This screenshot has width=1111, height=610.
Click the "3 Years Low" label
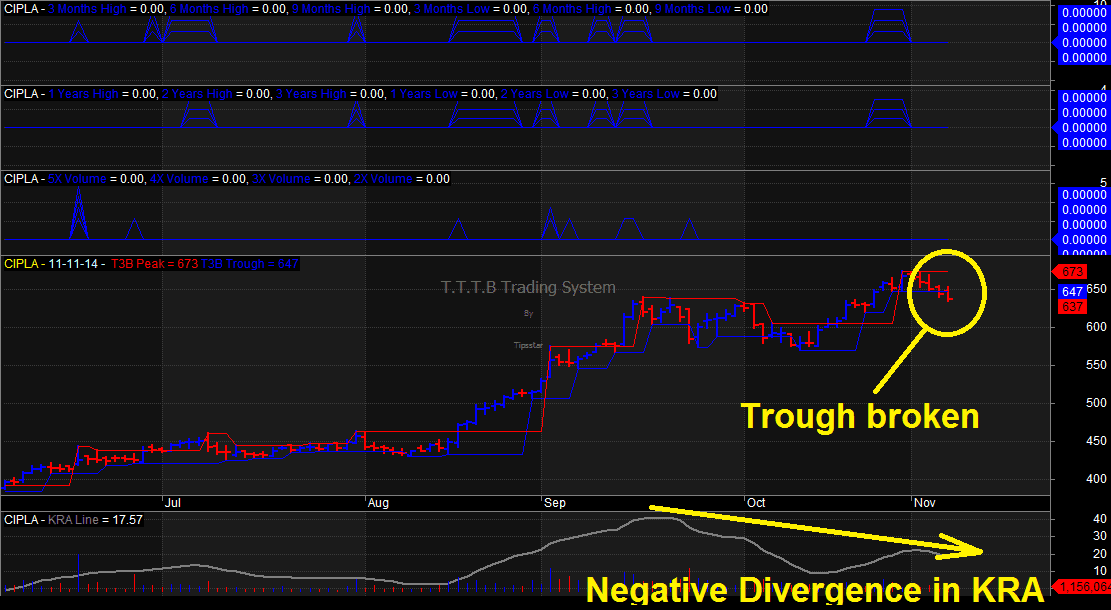[x=645, y=94]
